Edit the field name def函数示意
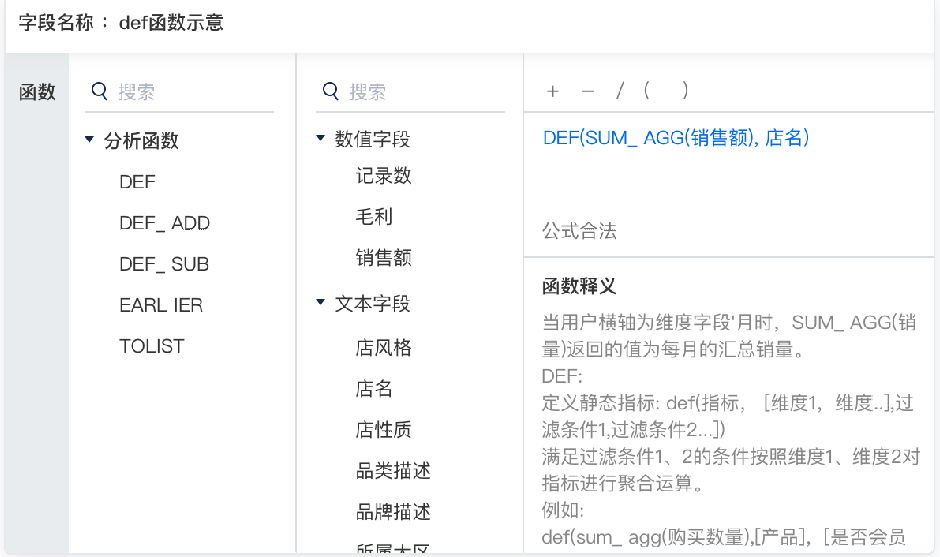The width and height of the screenshot is (940, 557). (x=171, y=23)
